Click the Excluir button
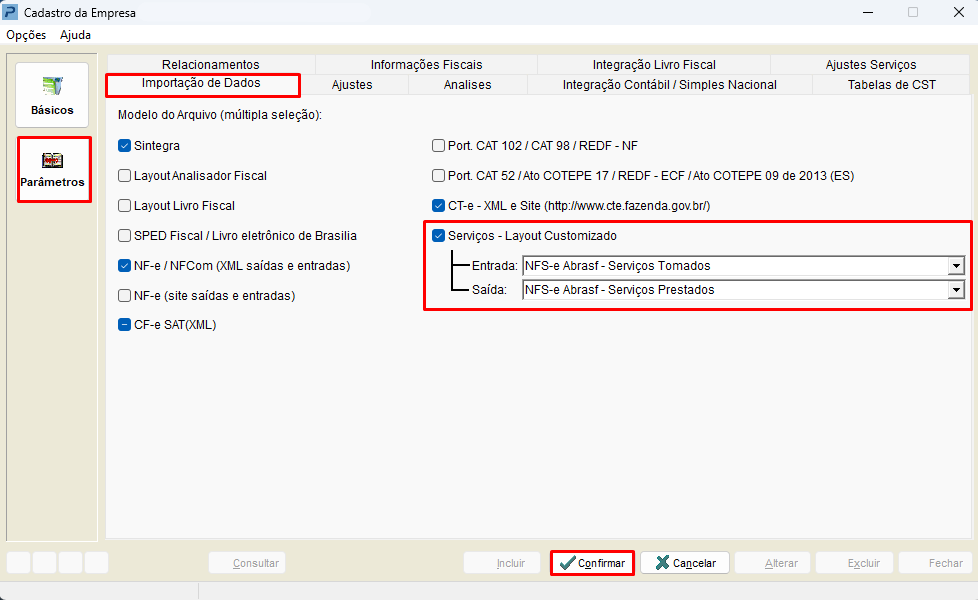 click(x=855, y=563)
